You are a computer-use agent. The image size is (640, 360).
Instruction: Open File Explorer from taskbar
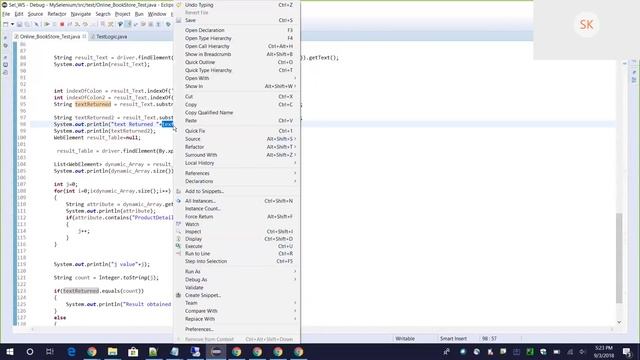coord(112,351)
